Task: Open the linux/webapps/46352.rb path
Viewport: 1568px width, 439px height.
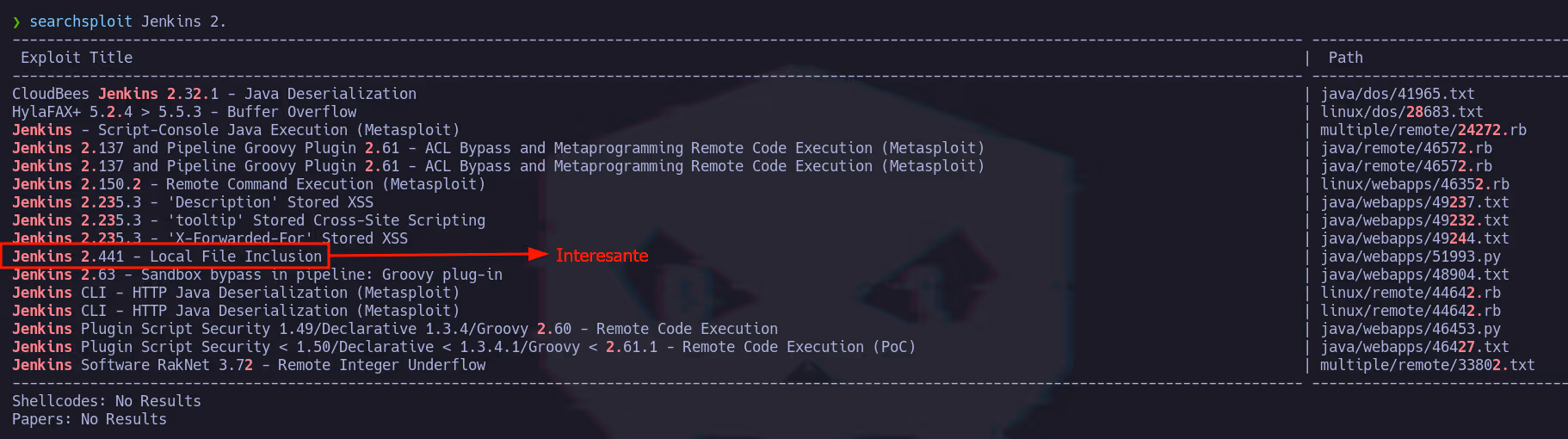Action: click(x=1415, y=184)
